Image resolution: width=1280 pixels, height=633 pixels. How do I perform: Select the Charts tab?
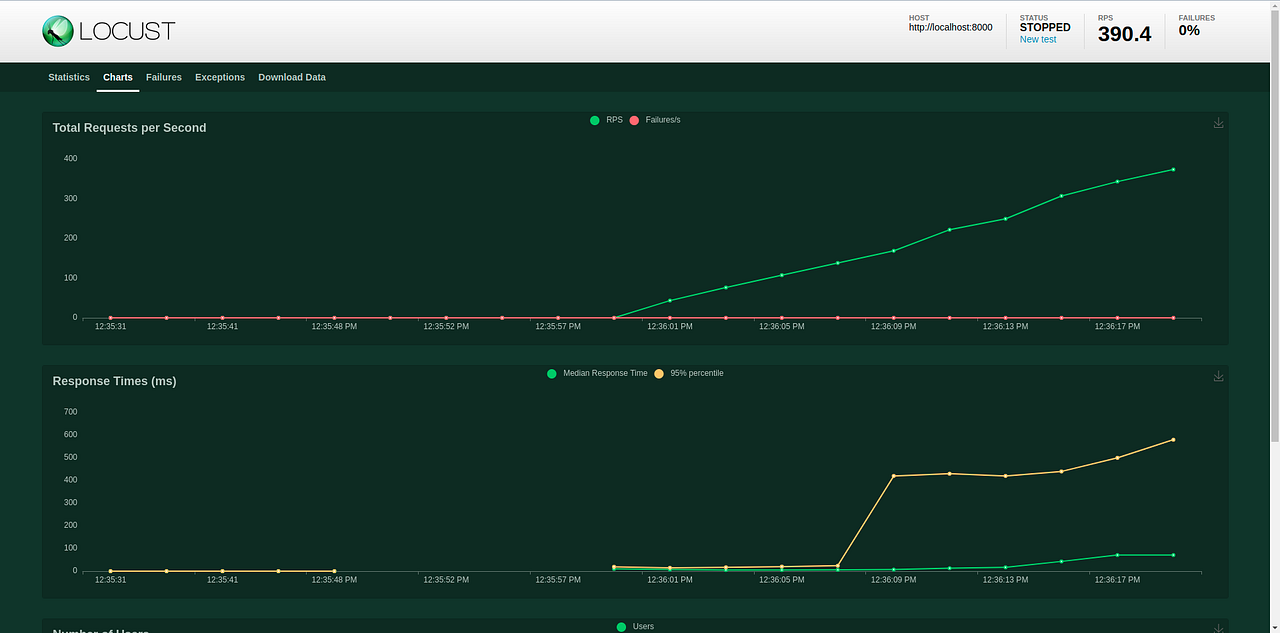tap(117, 77)
